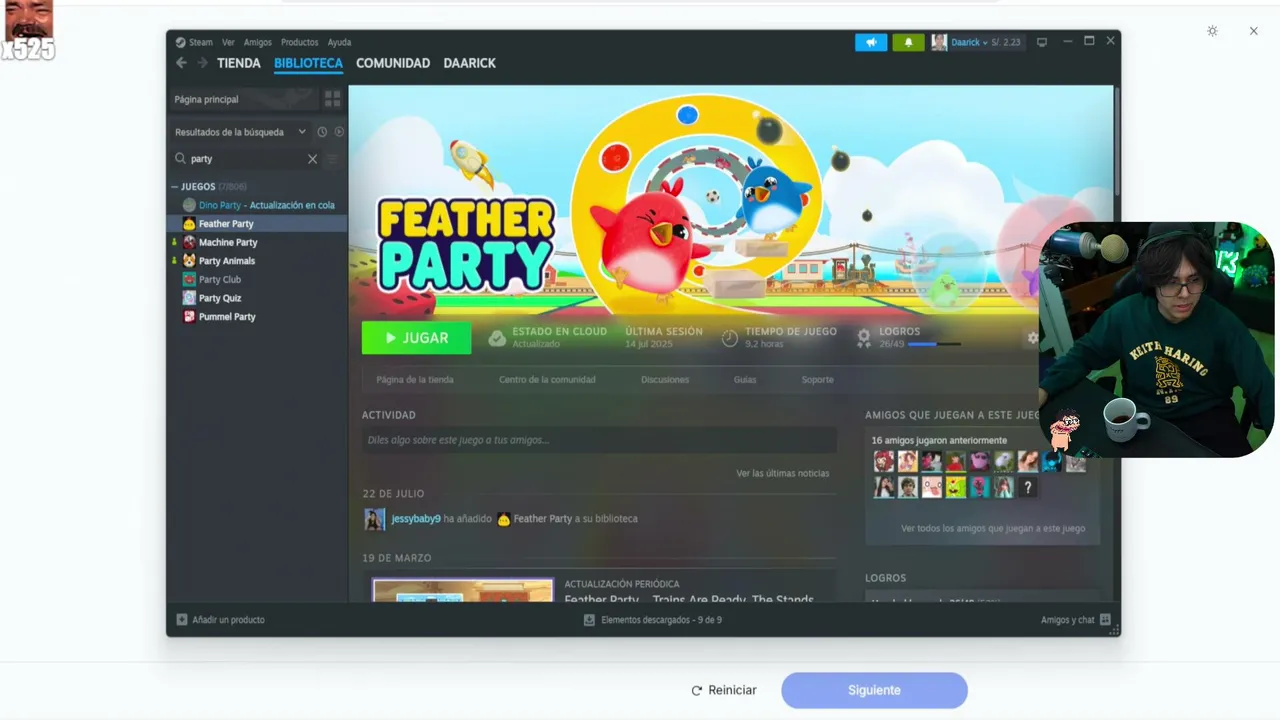Screen dimensions: 1280x720
Task: Open the Ayuda menu
Action: tap(339, 42)
